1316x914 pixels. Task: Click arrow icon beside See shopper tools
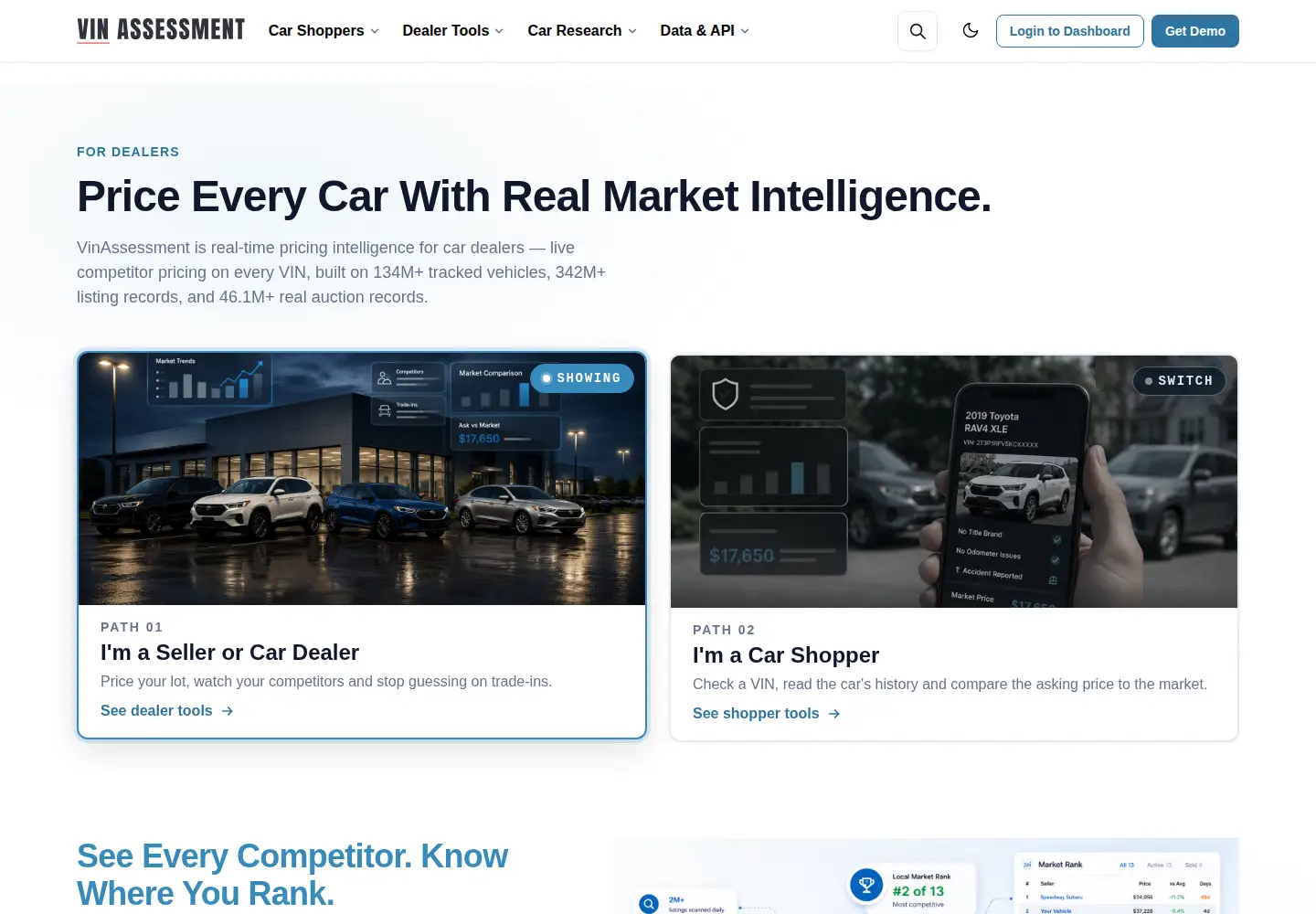tap(834, 714)
